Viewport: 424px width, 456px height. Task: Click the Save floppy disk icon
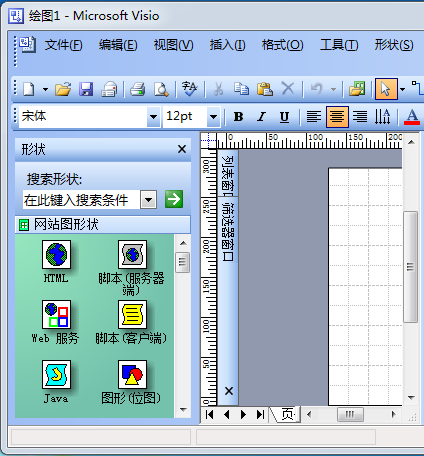(86, 89)
